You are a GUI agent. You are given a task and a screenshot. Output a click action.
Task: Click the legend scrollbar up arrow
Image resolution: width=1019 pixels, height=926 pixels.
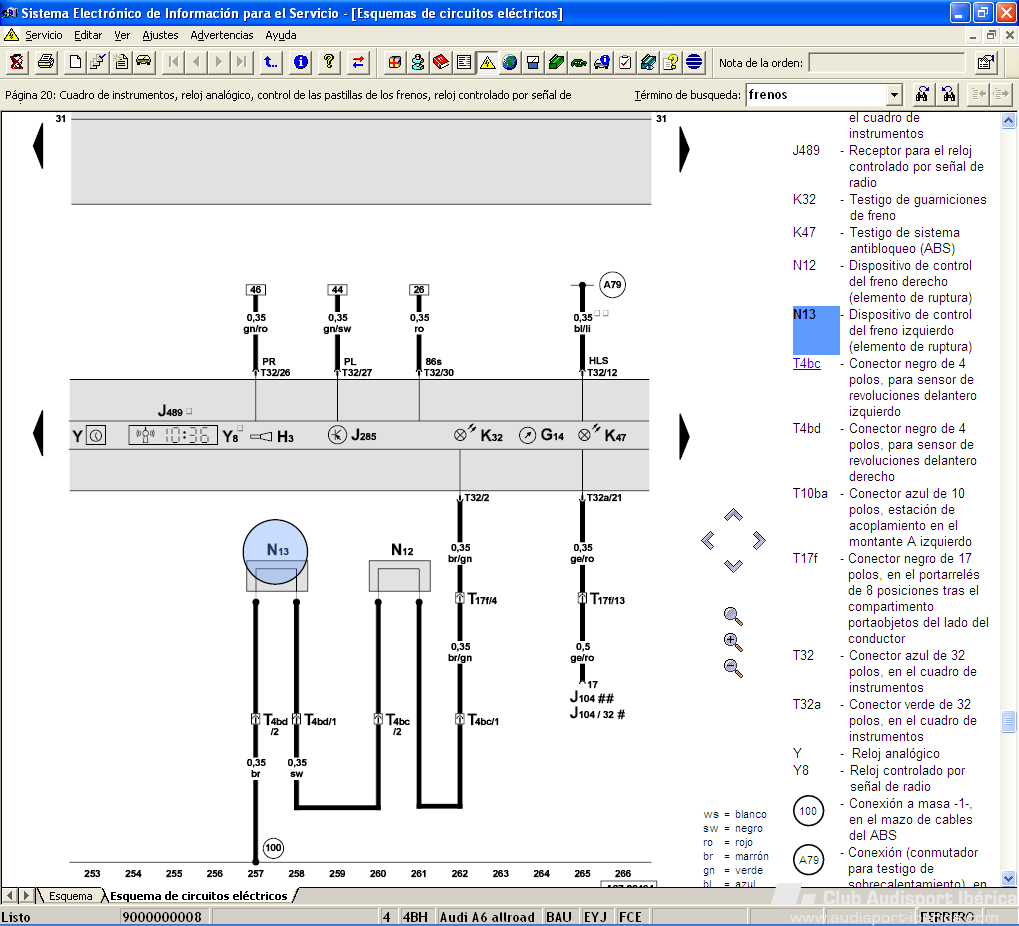pos(1008,120)
